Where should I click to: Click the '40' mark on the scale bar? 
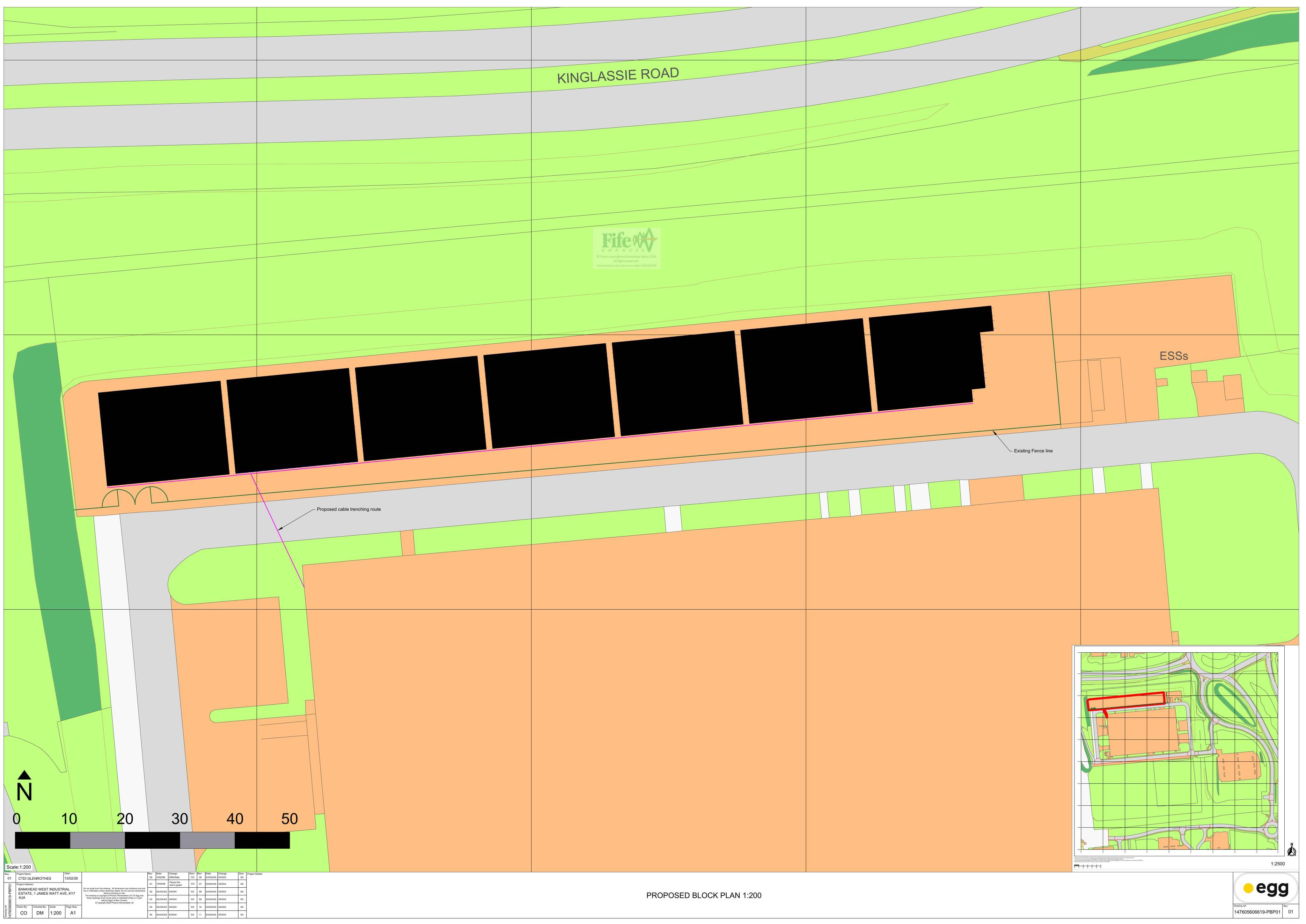click(x=235, y=819)
